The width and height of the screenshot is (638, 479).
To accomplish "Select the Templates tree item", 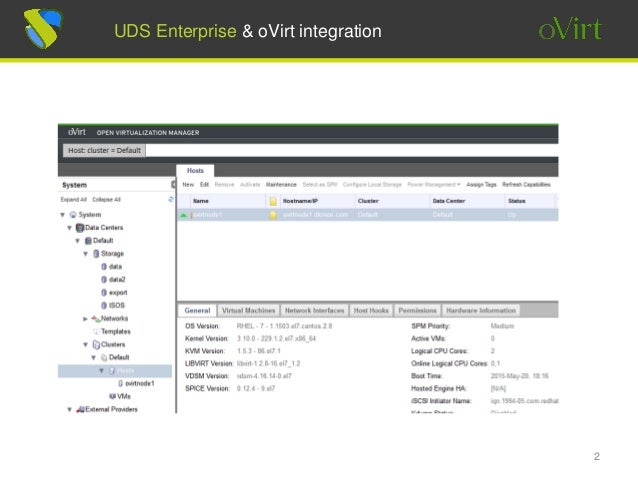I will (x=116, y=331).
